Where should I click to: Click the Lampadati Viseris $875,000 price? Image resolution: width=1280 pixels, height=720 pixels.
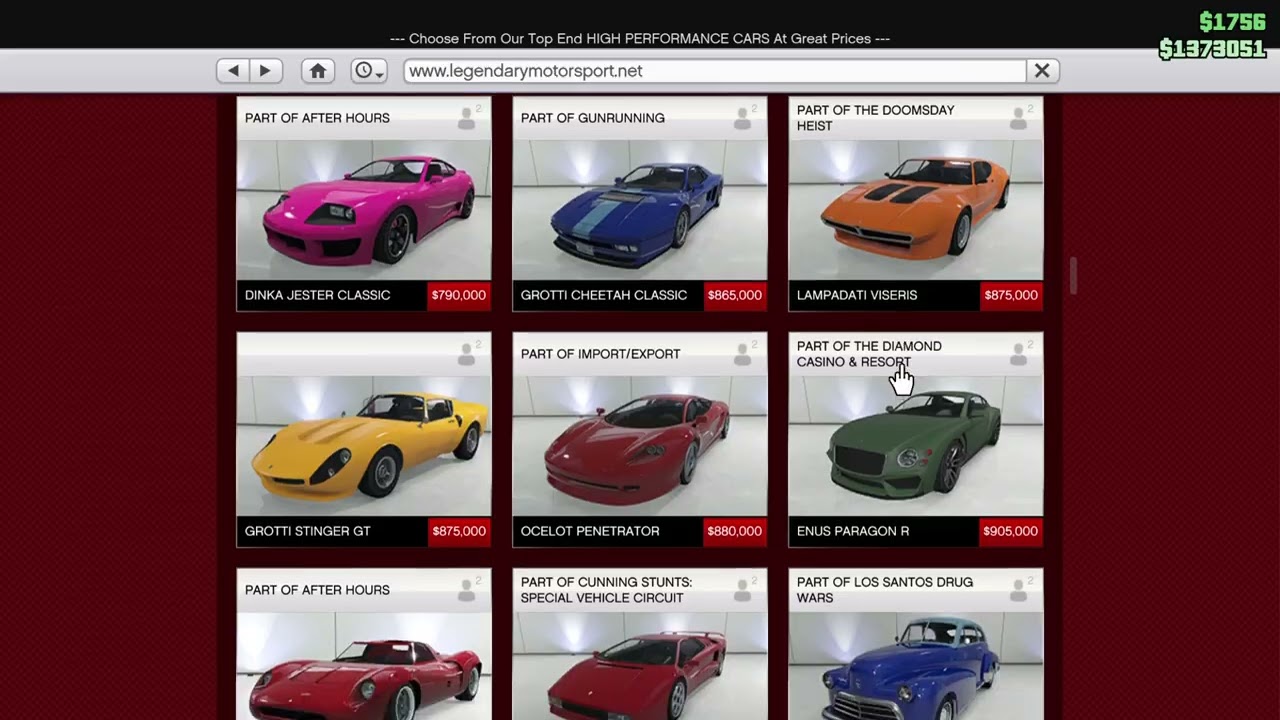pyautogui.click(x=1011, y=295)
